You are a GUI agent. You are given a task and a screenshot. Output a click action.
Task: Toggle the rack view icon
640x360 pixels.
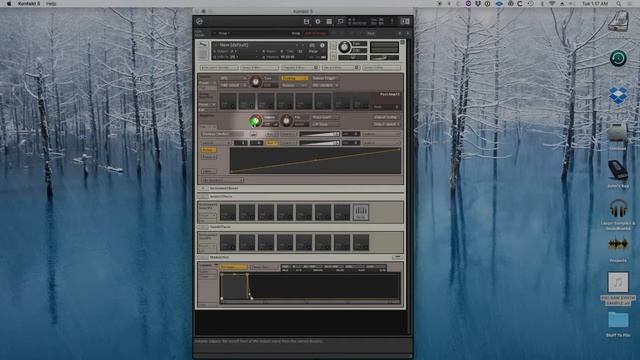click(329, 21)
